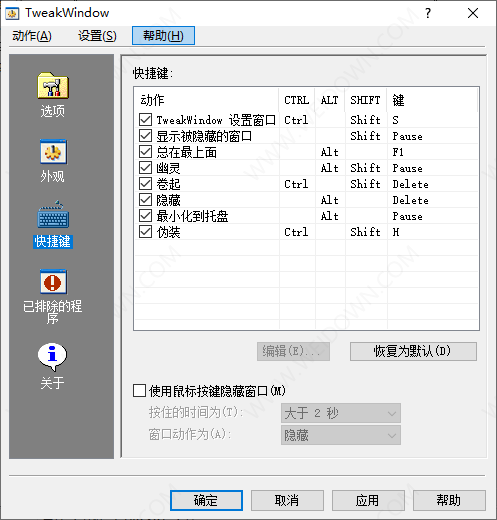Sort by the 动作 column header

point(206,100)
